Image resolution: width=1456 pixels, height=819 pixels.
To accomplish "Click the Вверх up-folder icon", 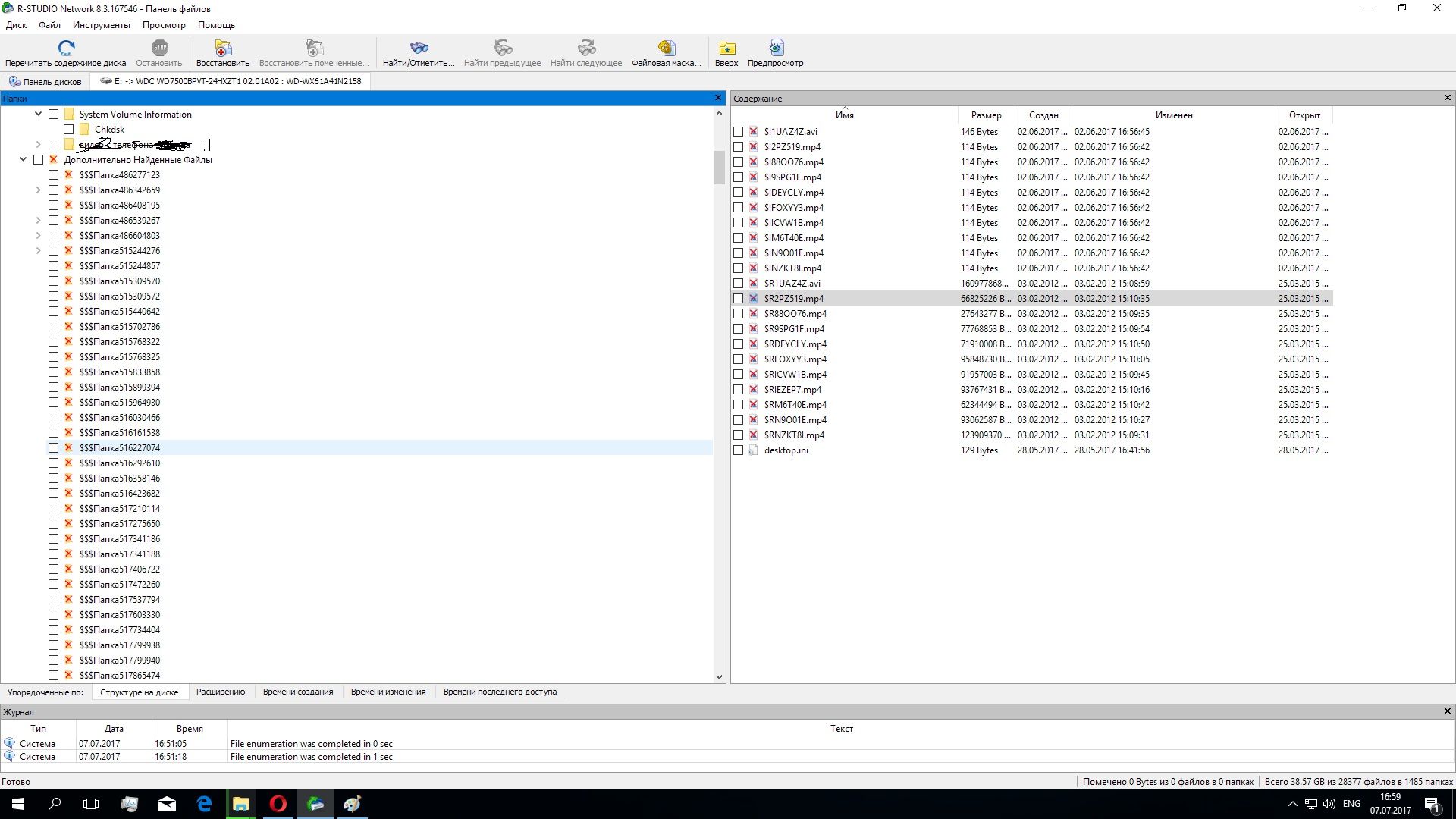I will click(x=726, y=48).
